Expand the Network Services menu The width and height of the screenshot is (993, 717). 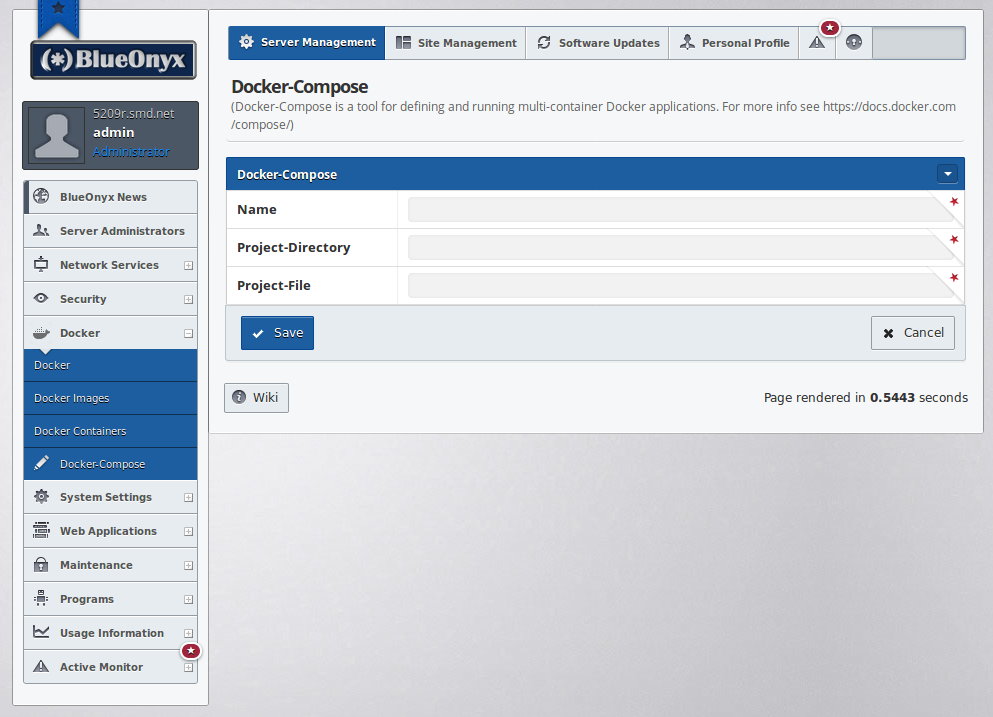(188, 265)
